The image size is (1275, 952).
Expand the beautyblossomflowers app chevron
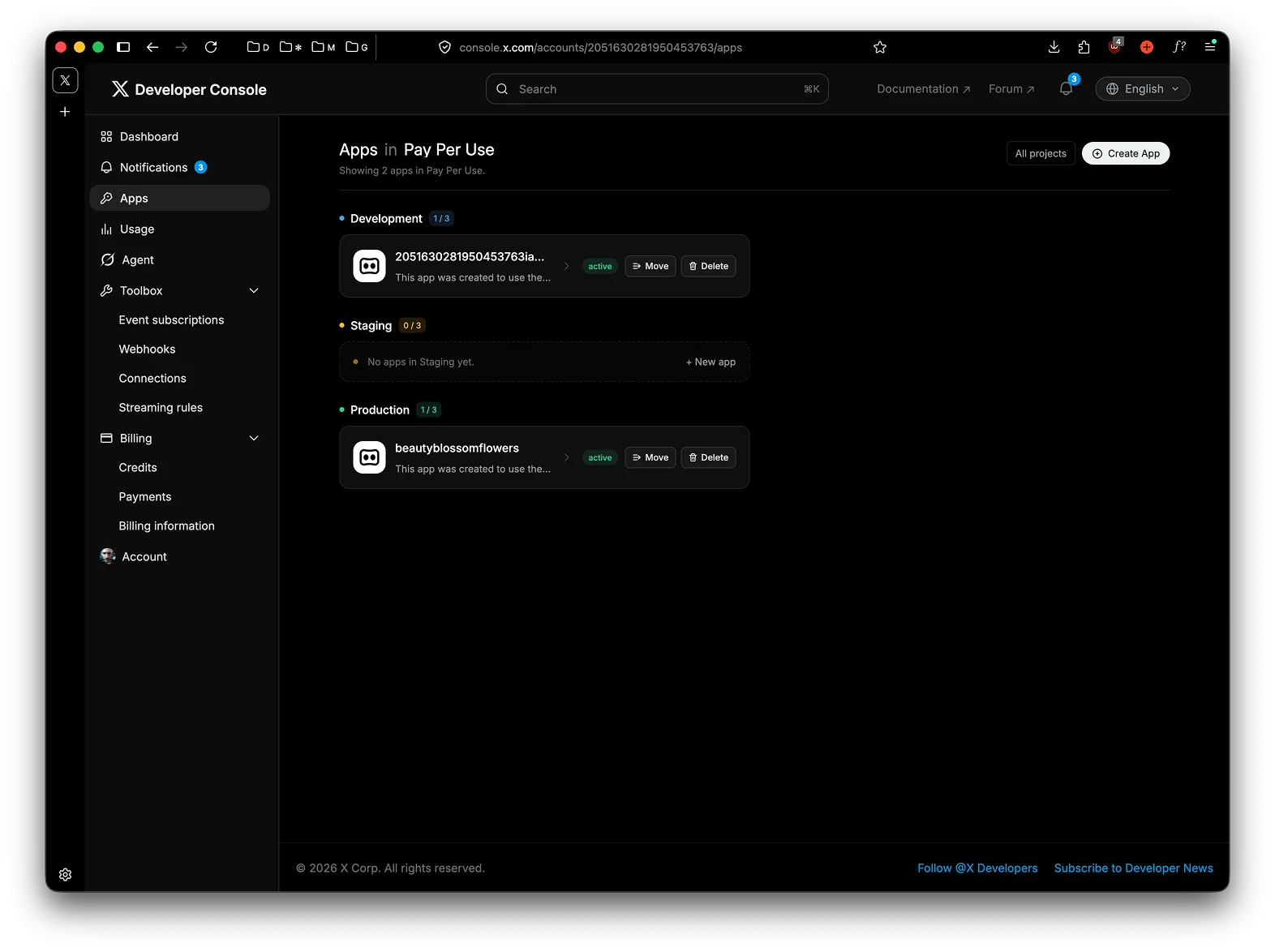[566, 457]
